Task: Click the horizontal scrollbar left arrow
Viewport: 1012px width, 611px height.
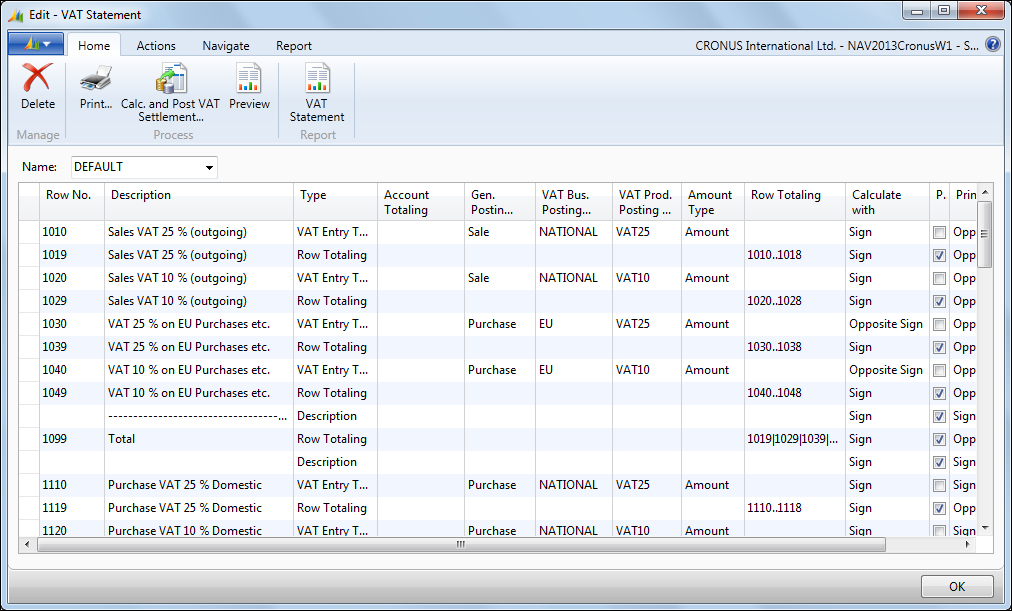Action: tap(26, 545)
